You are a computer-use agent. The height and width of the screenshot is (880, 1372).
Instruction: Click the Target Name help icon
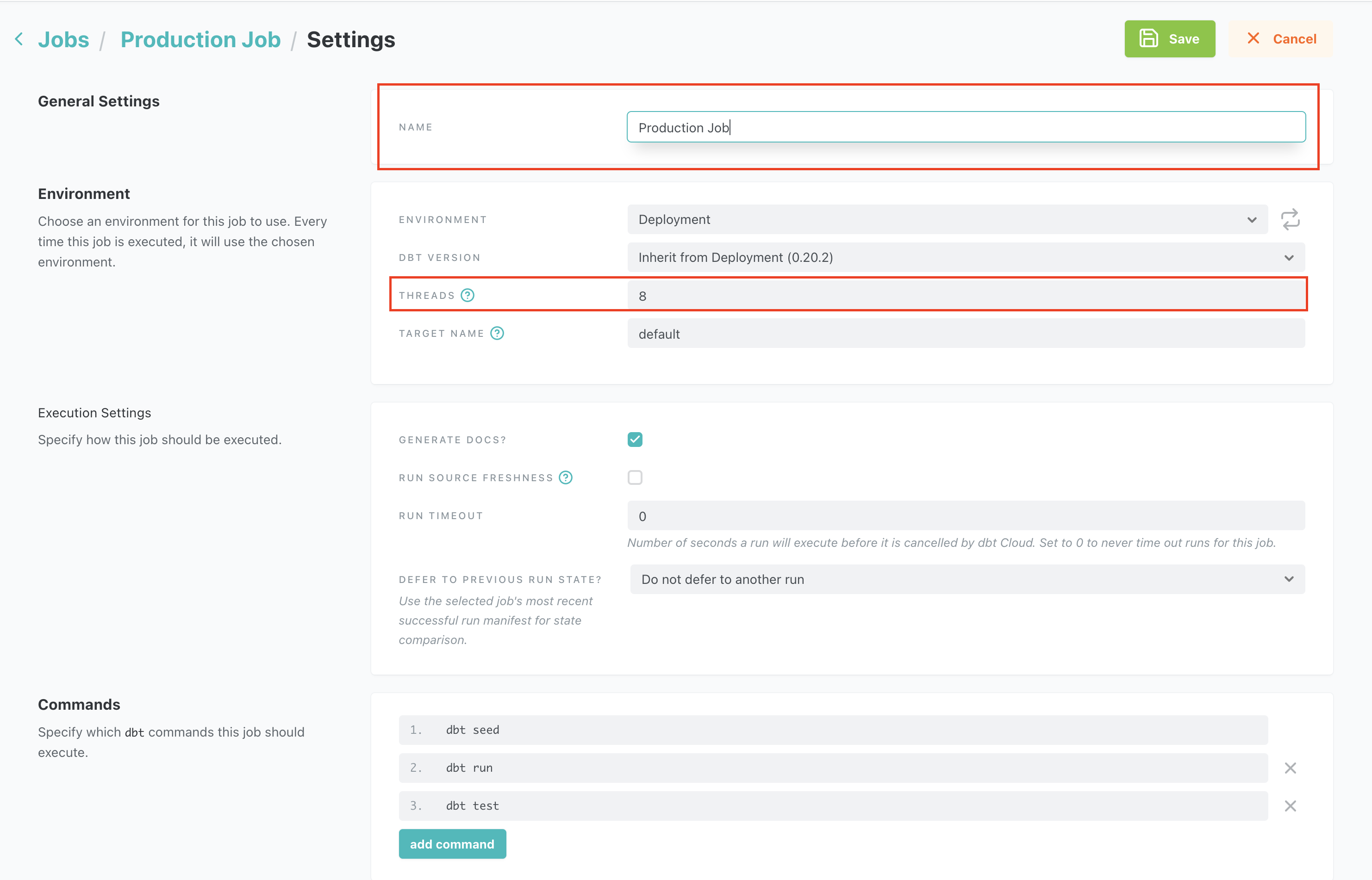tap(497, 333)
